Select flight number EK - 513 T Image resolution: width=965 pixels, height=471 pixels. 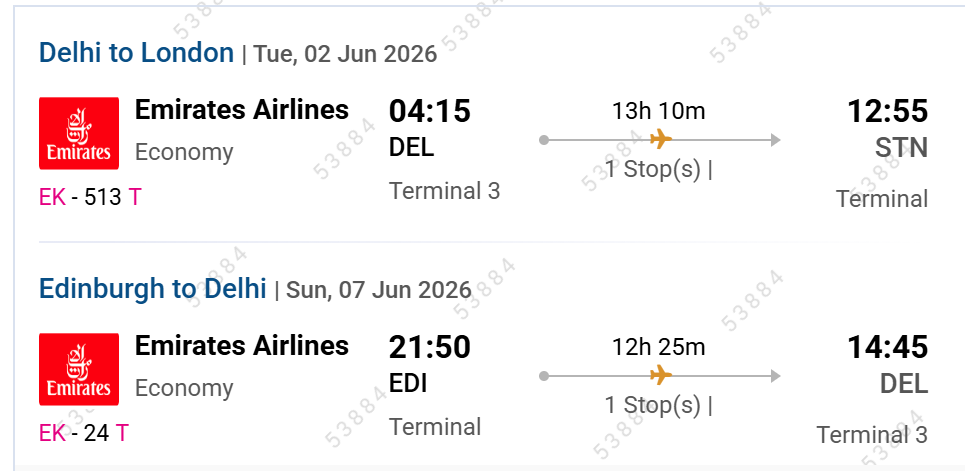click(90, 197)
